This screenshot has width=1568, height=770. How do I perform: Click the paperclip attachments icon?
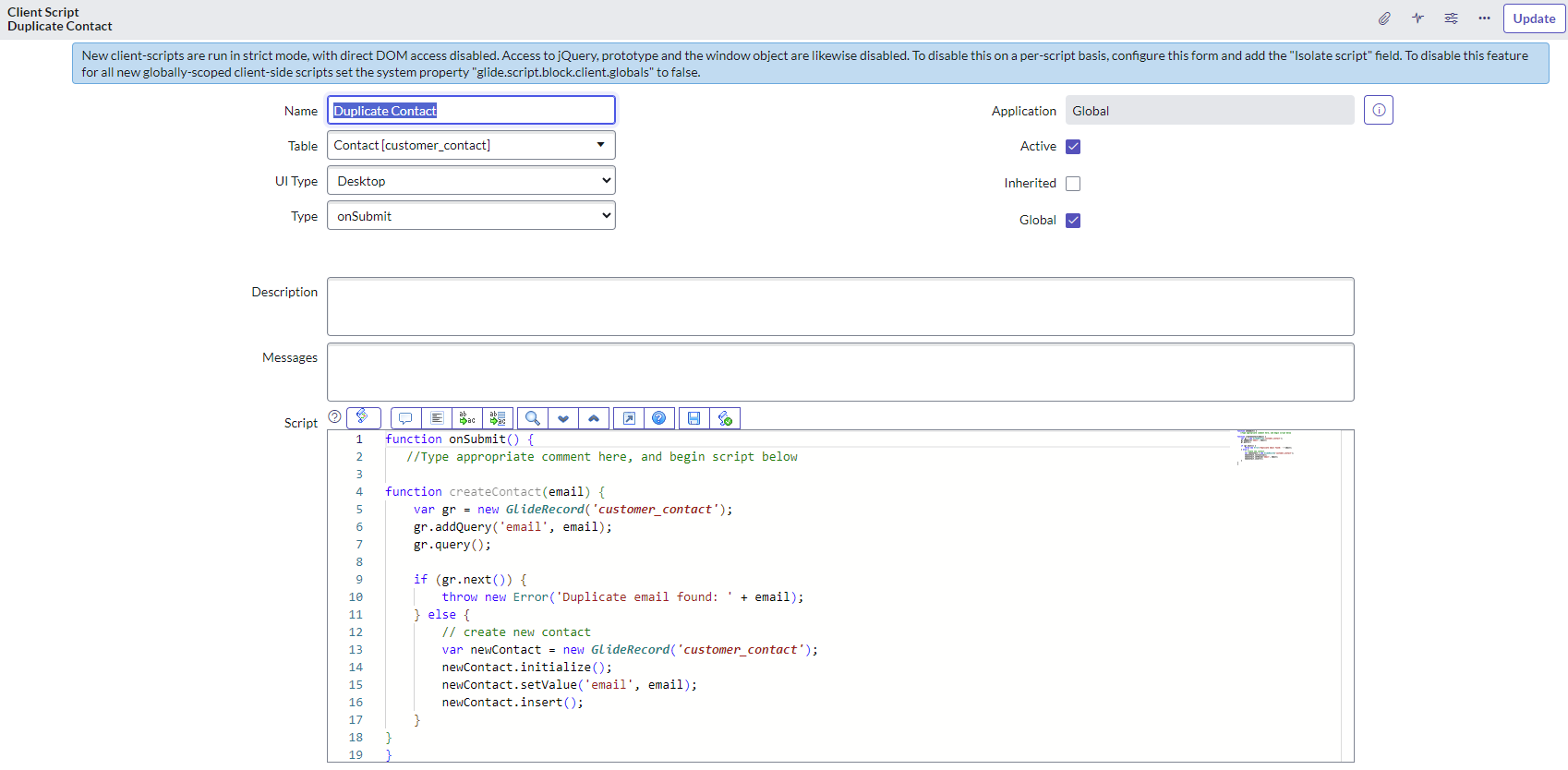coord(1384,18)
